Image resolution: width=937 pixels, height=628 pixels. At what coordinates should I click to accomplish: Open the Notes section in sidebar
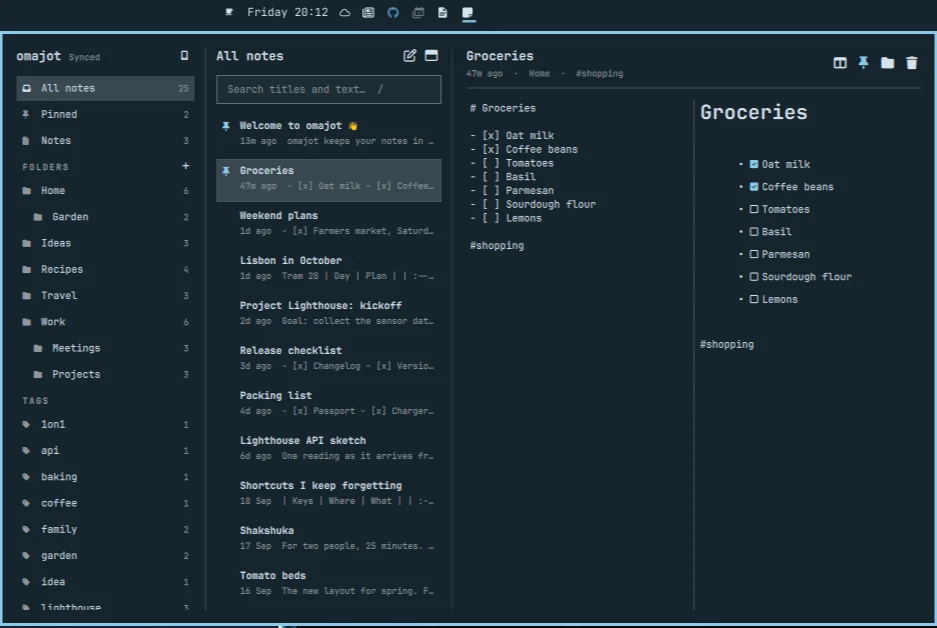[x=105, y=140]
